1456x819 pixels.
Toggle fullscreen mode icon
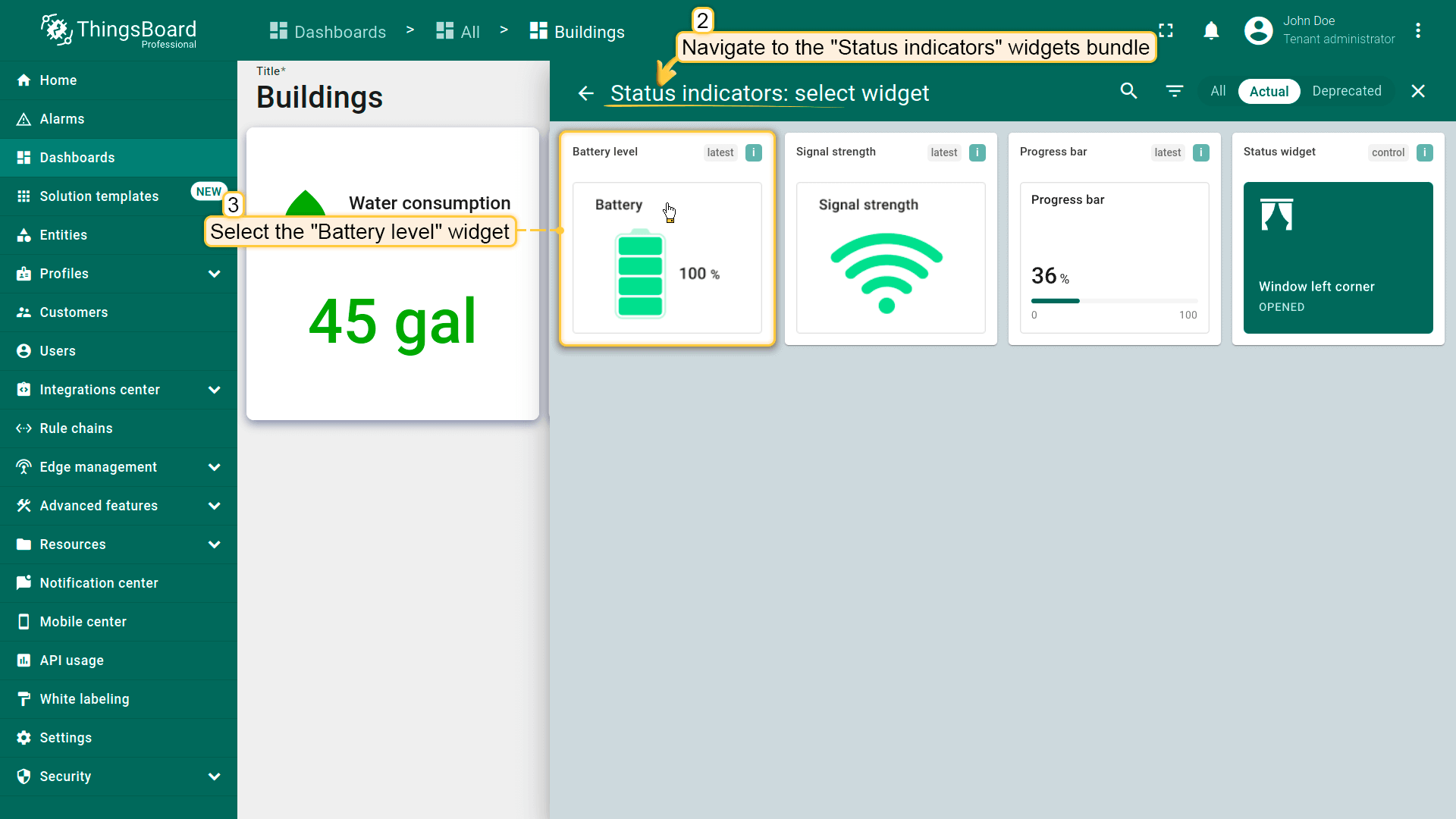tap(1166, 31)
